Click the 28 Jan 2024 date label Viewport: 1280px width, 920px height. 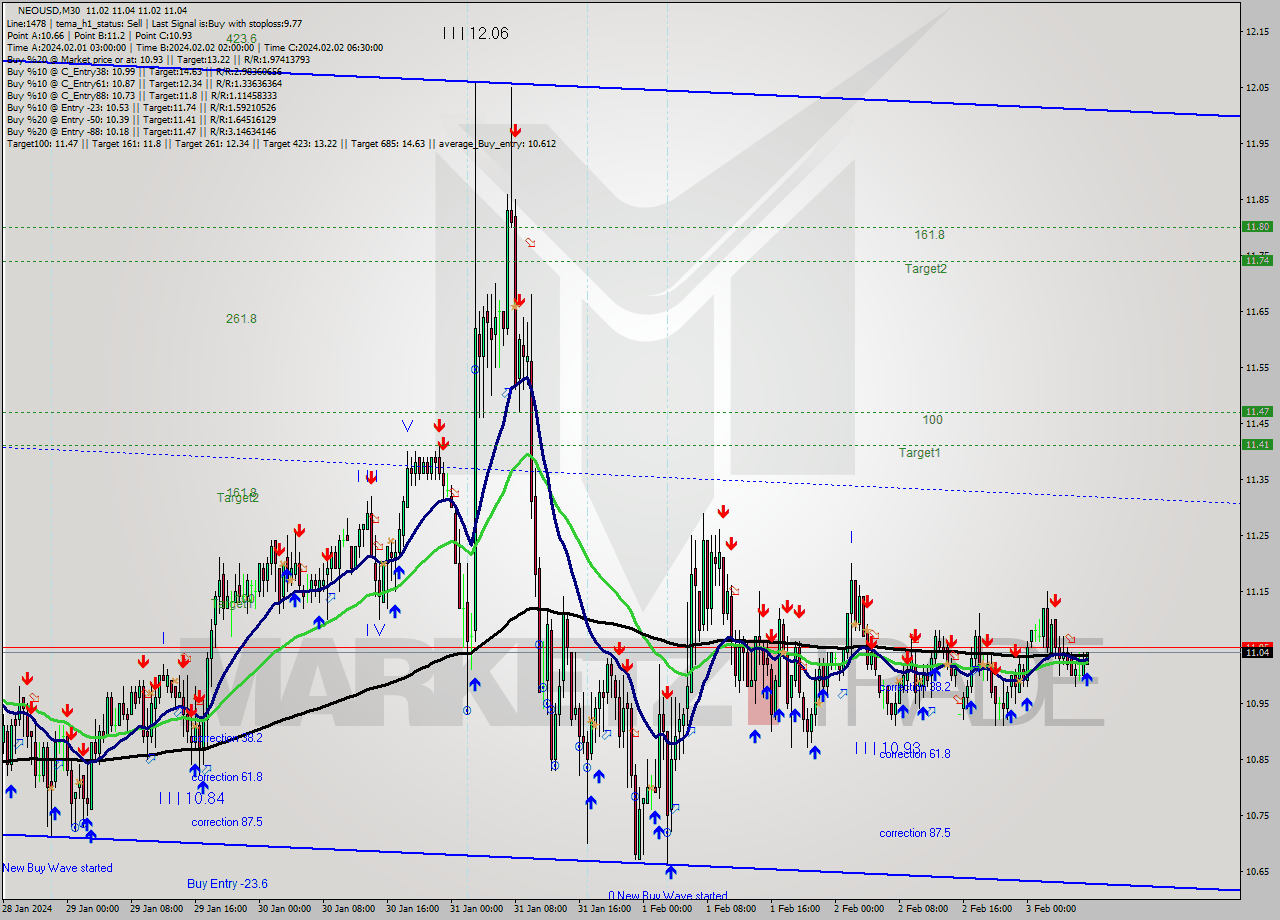coord(27,909)
